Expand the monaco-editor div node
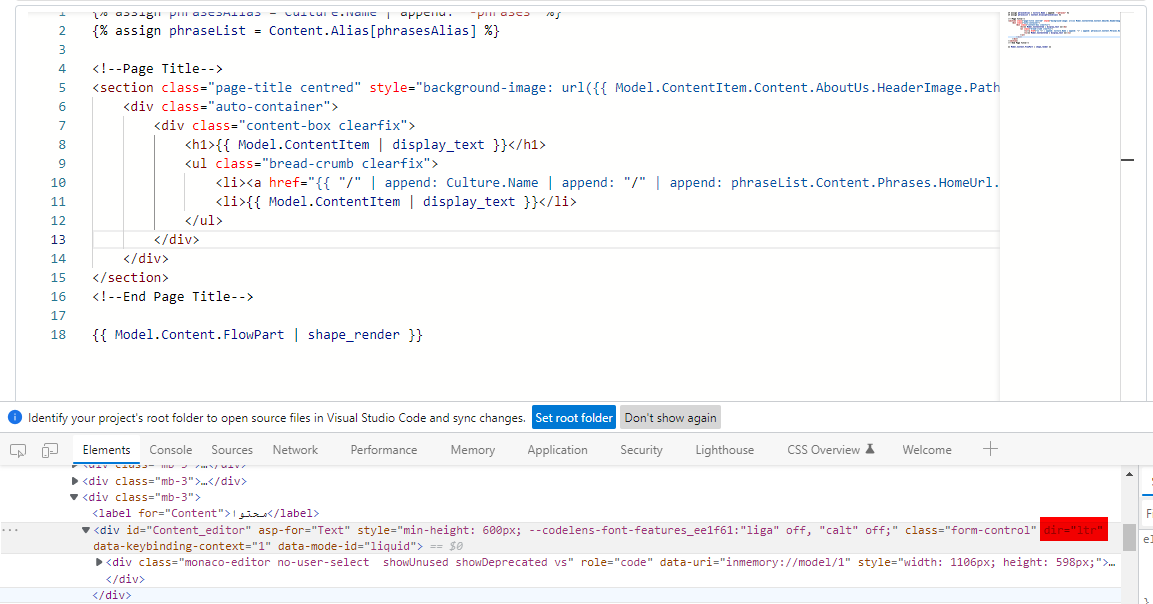1153x604 pixels. [x=97, y=561]
